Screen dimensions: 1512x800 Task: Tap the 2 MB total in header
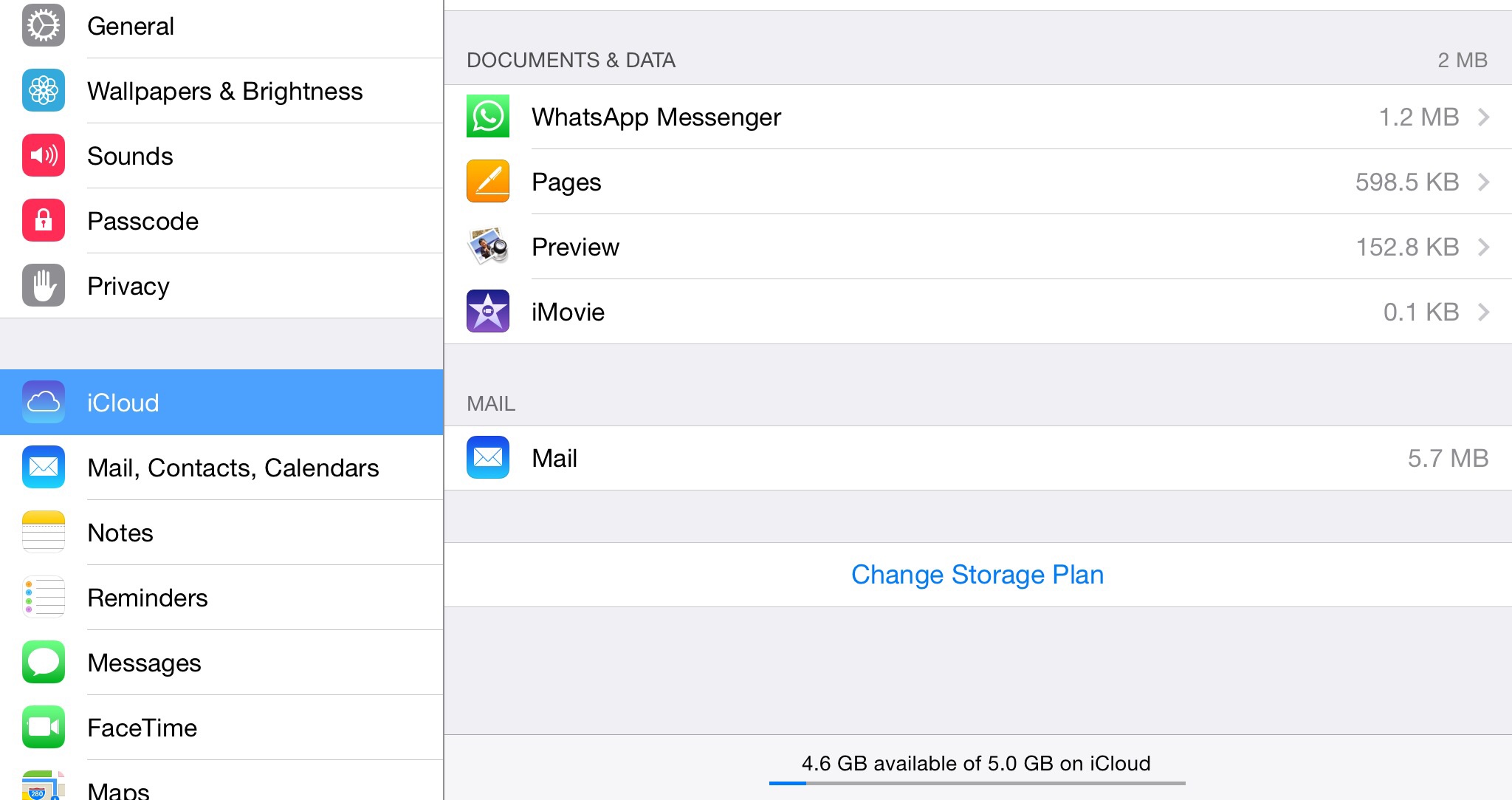click(x=1463, y=60)
